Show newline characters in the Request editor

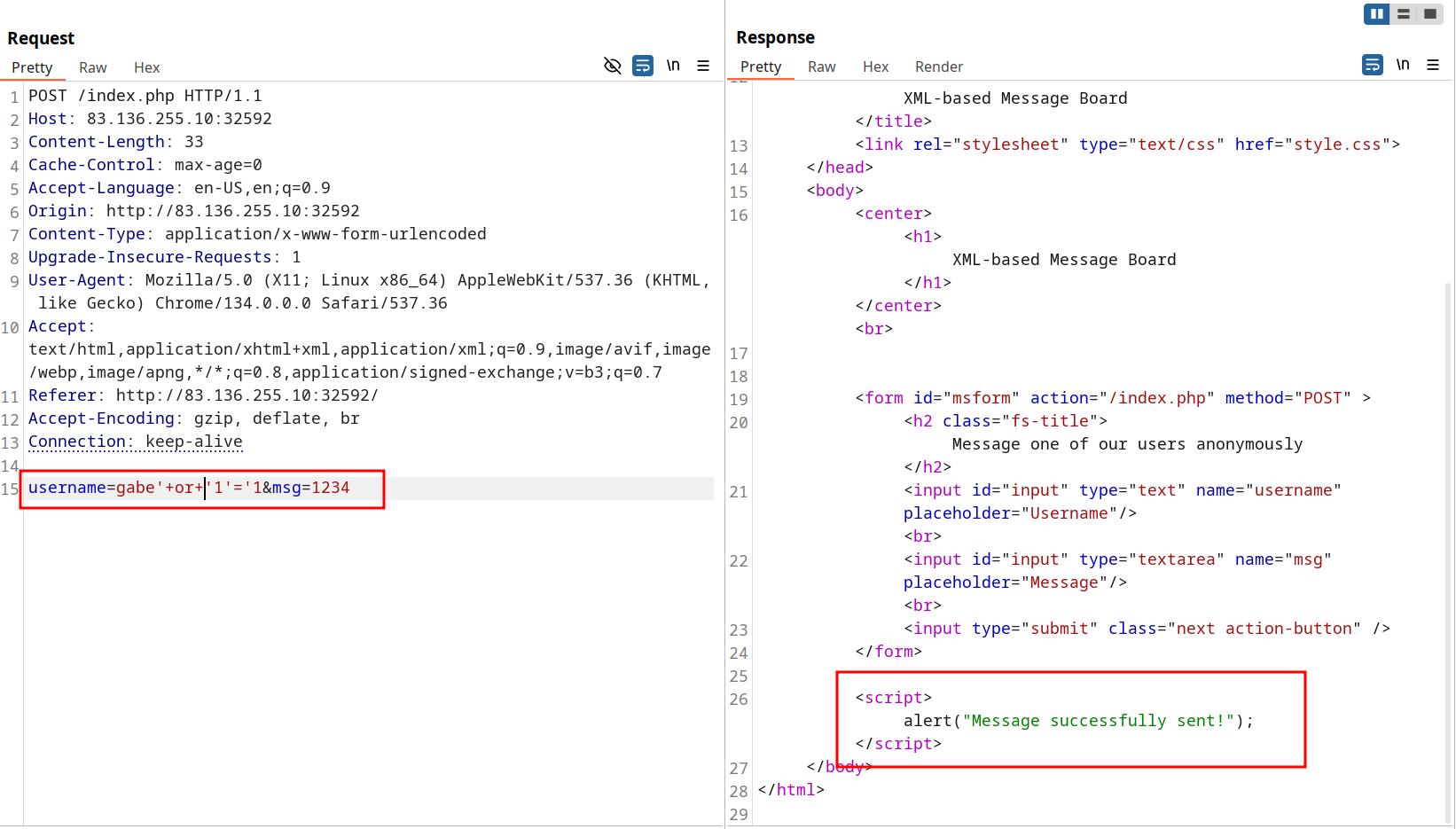pyautogui.click(x=673, y=65)
